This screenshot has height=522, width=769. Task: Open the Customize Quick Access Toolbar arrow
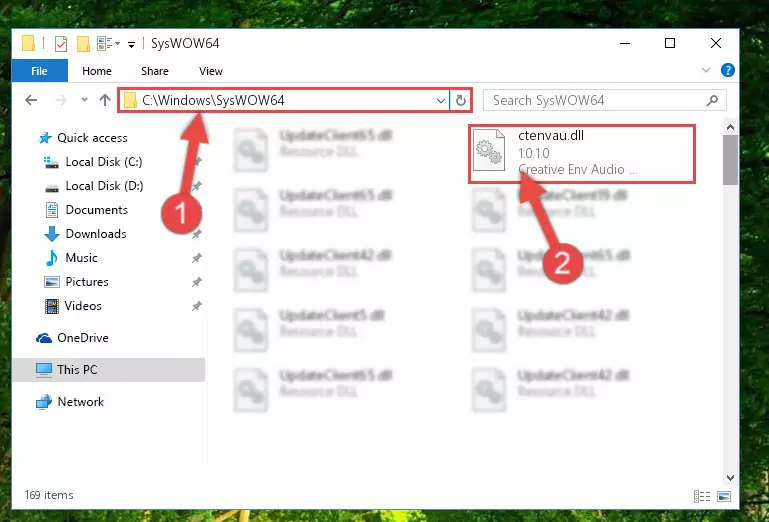(x=131, y=45)
